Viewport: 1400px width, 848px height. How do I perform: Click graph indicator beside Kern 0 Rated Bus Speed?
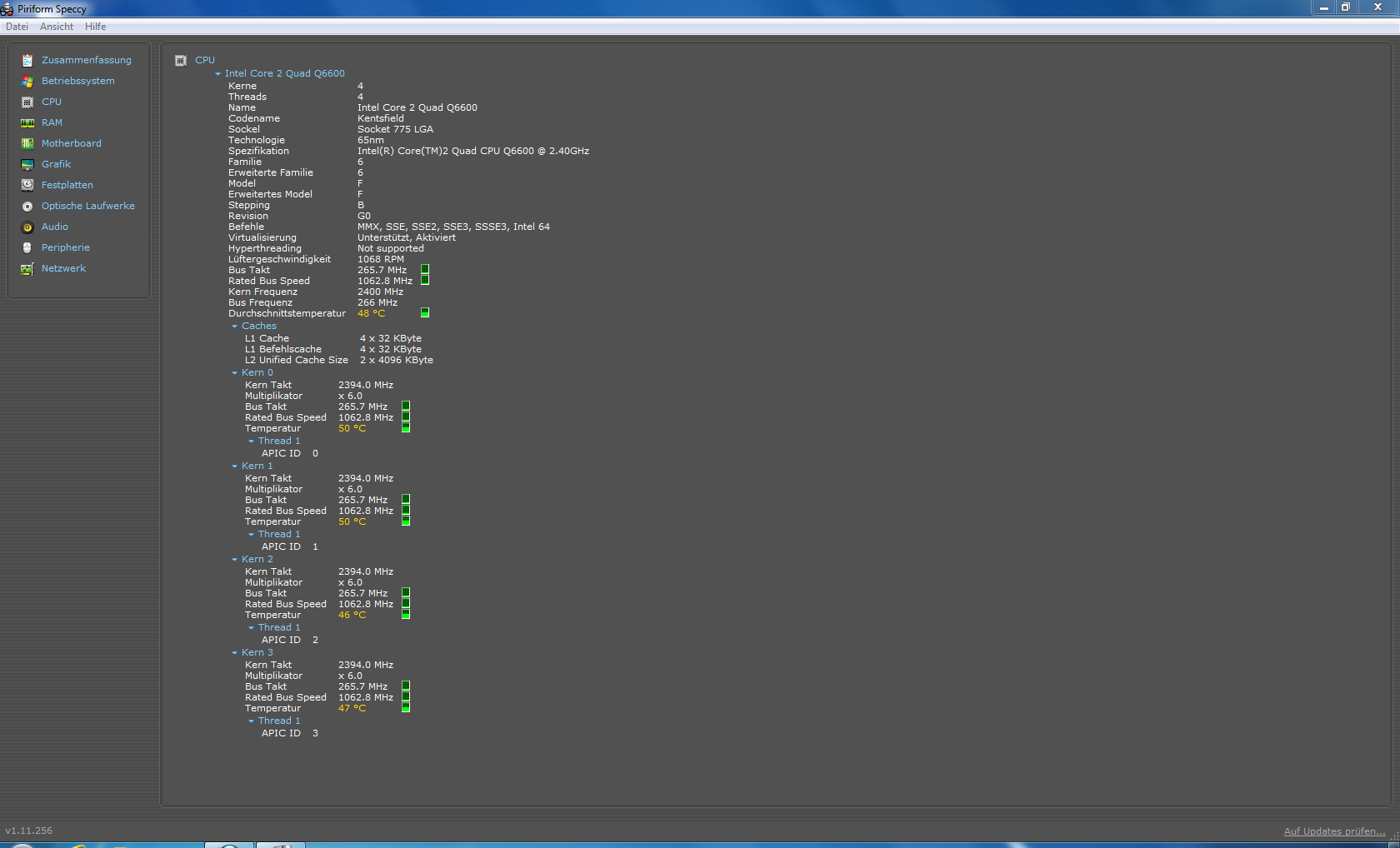click(406, 417)
